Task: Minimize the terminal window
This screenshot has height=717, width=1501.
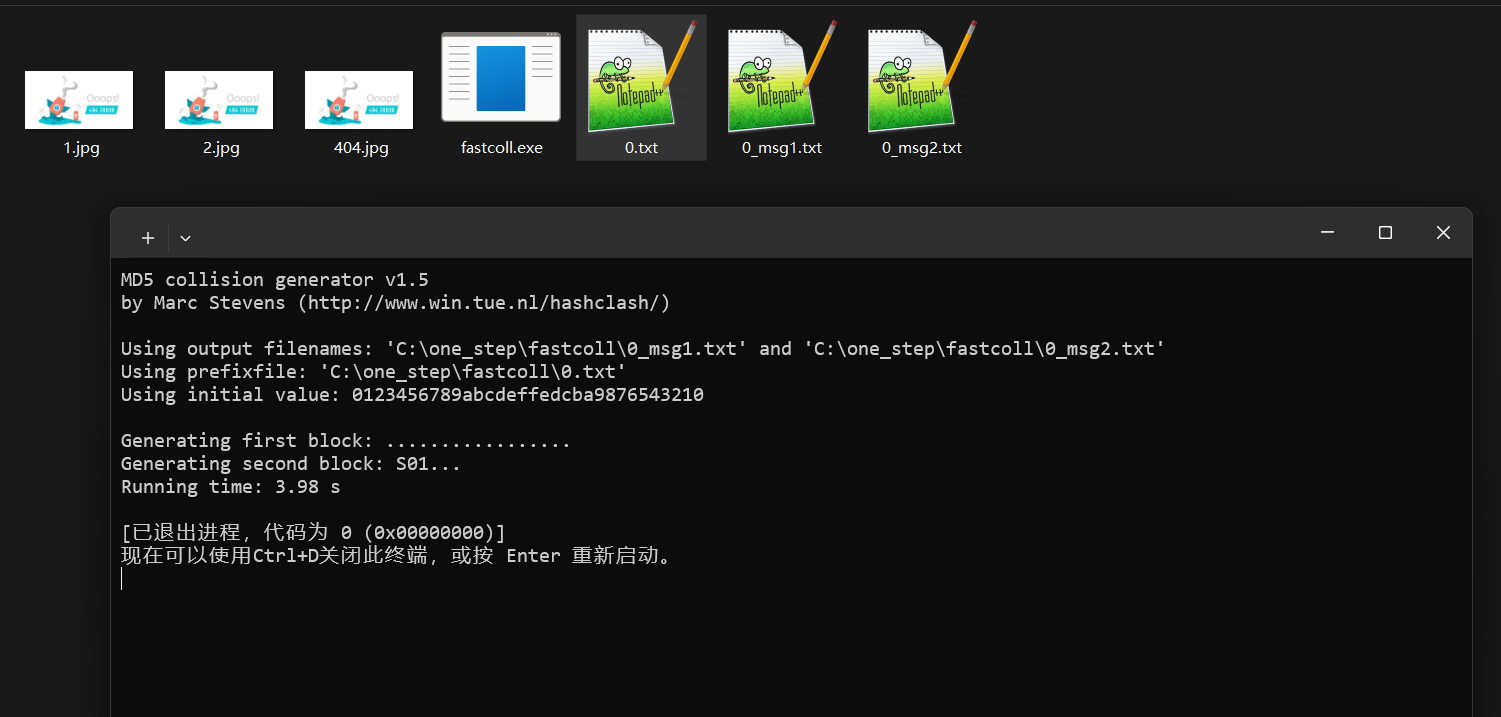Action: tap(1327, 233)
